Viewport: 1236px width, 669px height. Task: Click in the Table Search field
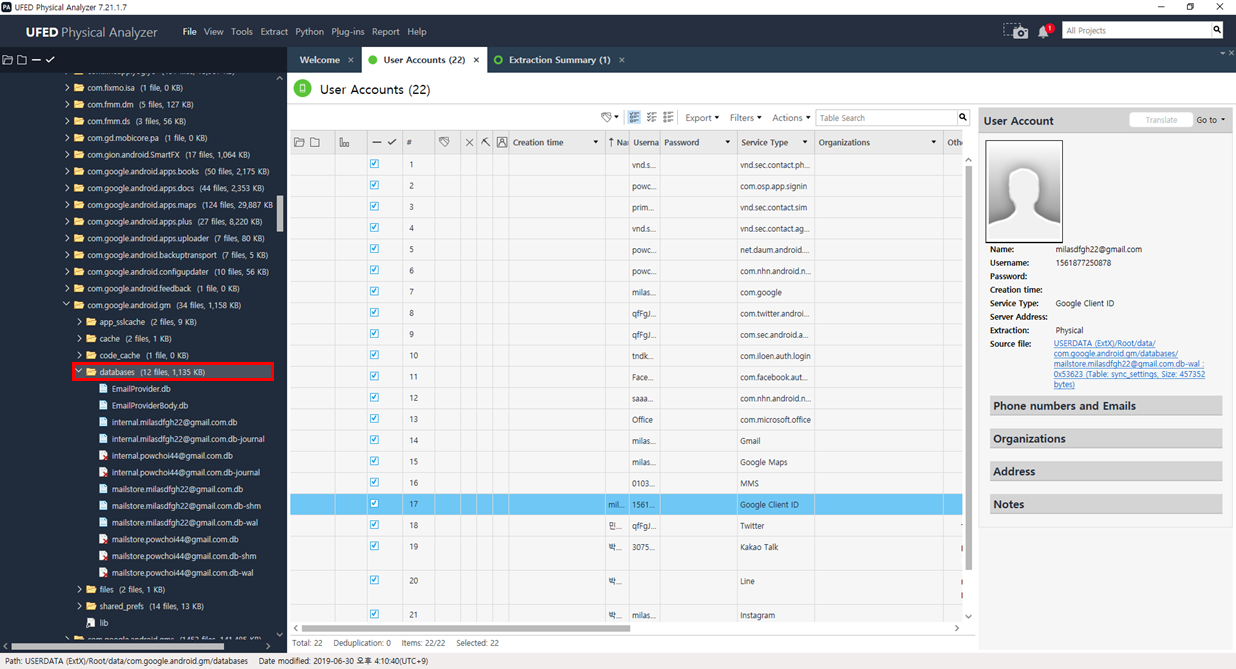[886, 118]
